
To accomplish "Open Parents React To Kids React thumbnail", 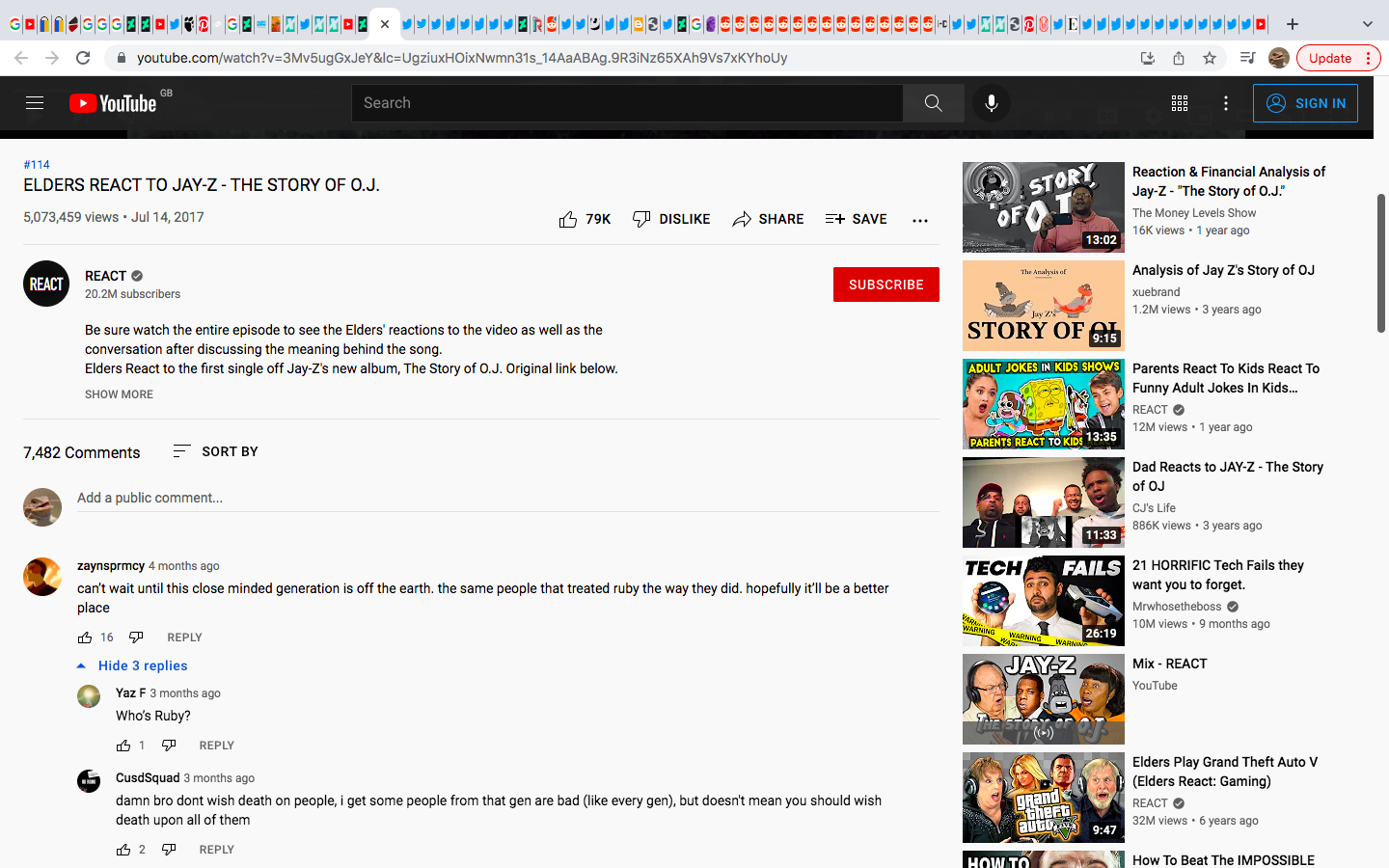I will 1044,404.
